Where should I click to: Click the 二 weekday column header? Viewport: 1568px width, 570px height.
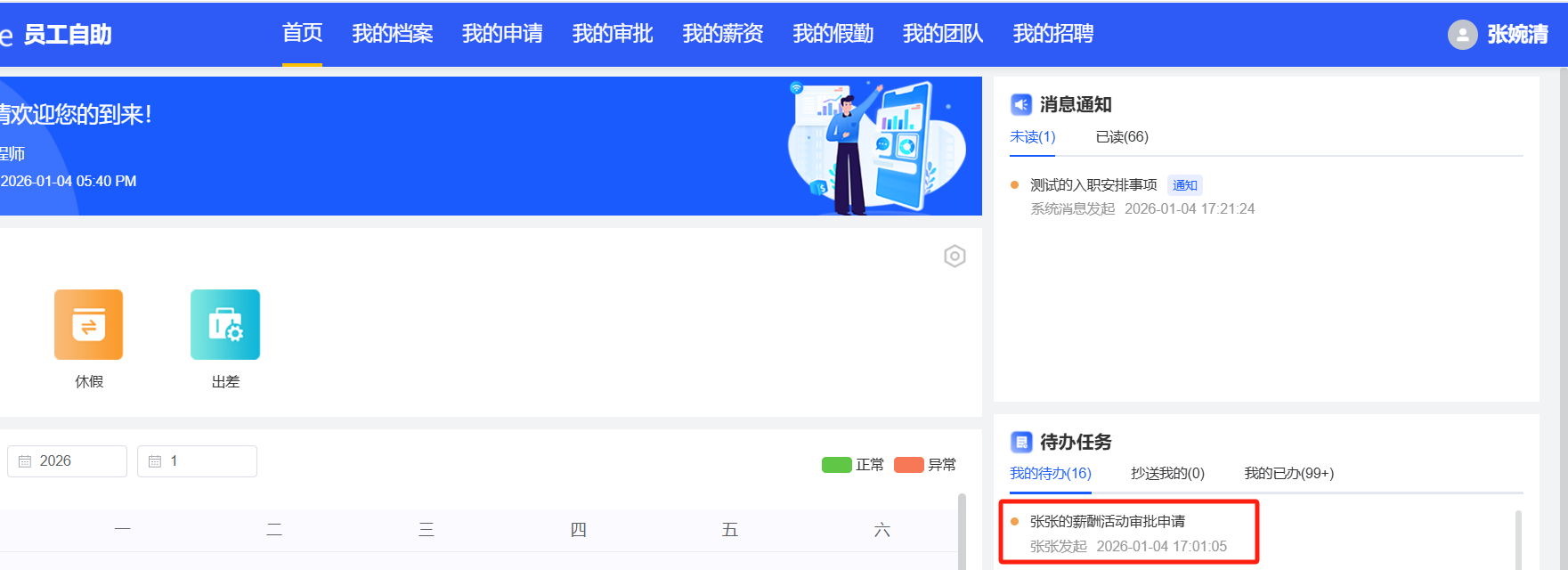tap(274, 530)
